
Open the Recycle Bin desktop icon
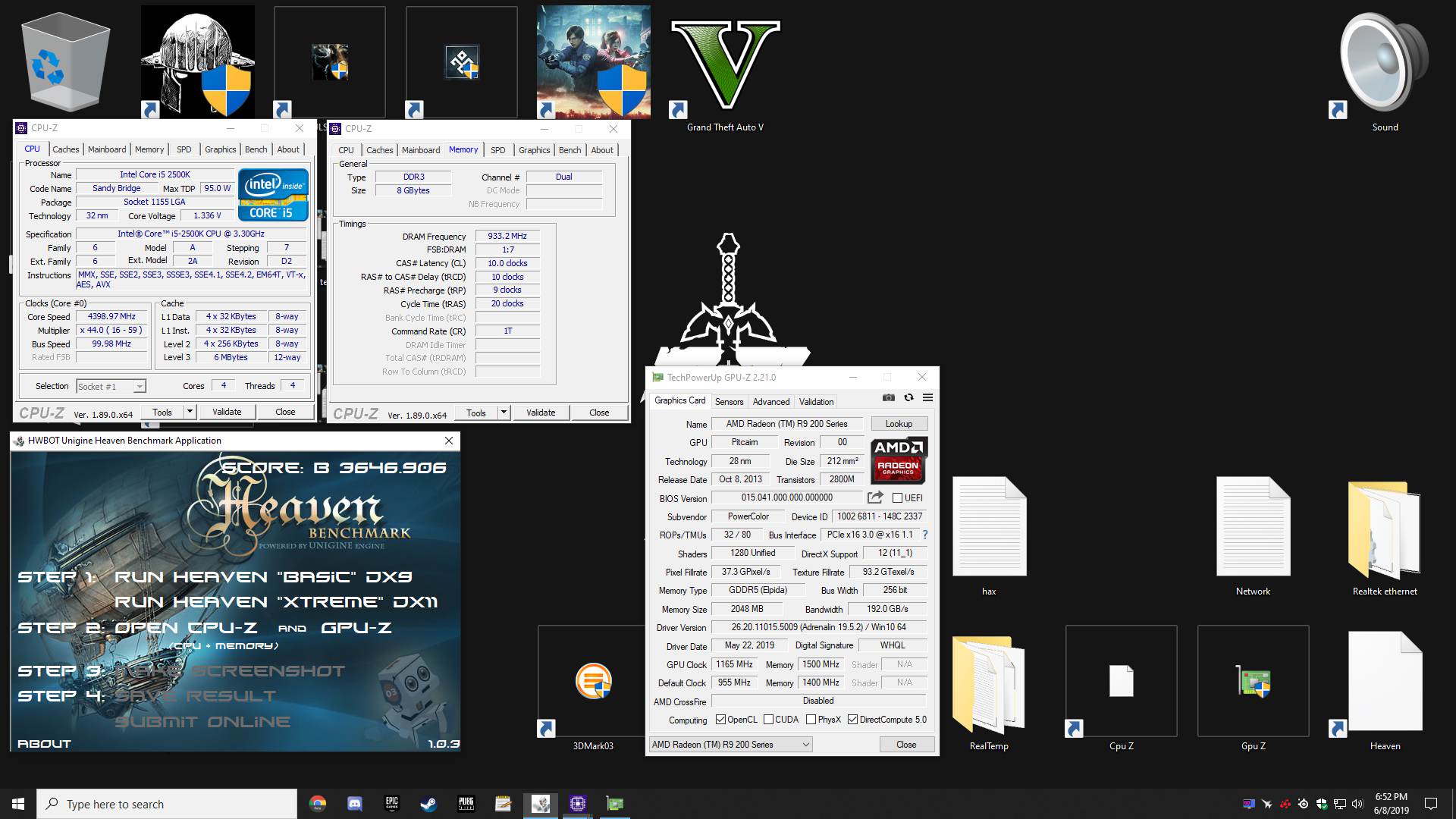point(66,62)
